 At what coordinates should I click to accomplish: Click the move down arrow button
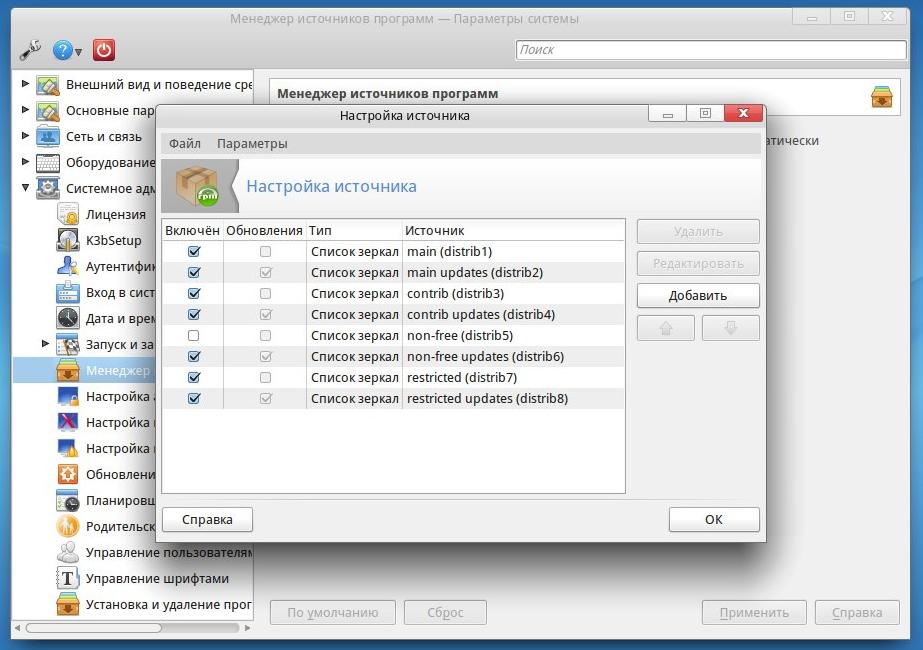(731, 328)
